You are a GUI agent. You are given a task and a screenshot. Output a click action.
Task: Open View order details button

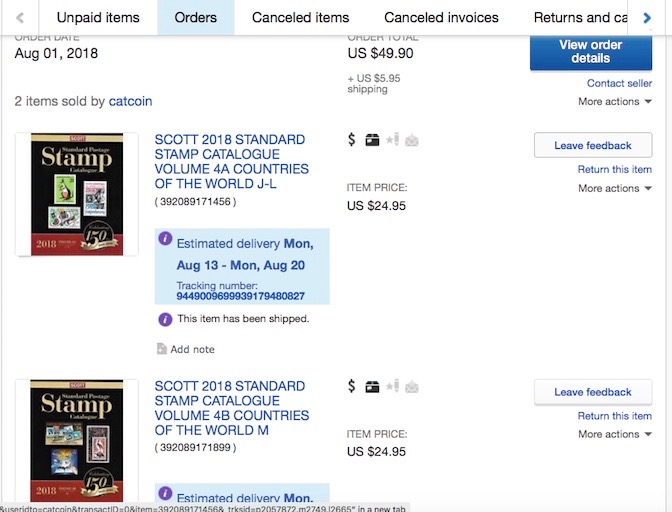[591, 52]
